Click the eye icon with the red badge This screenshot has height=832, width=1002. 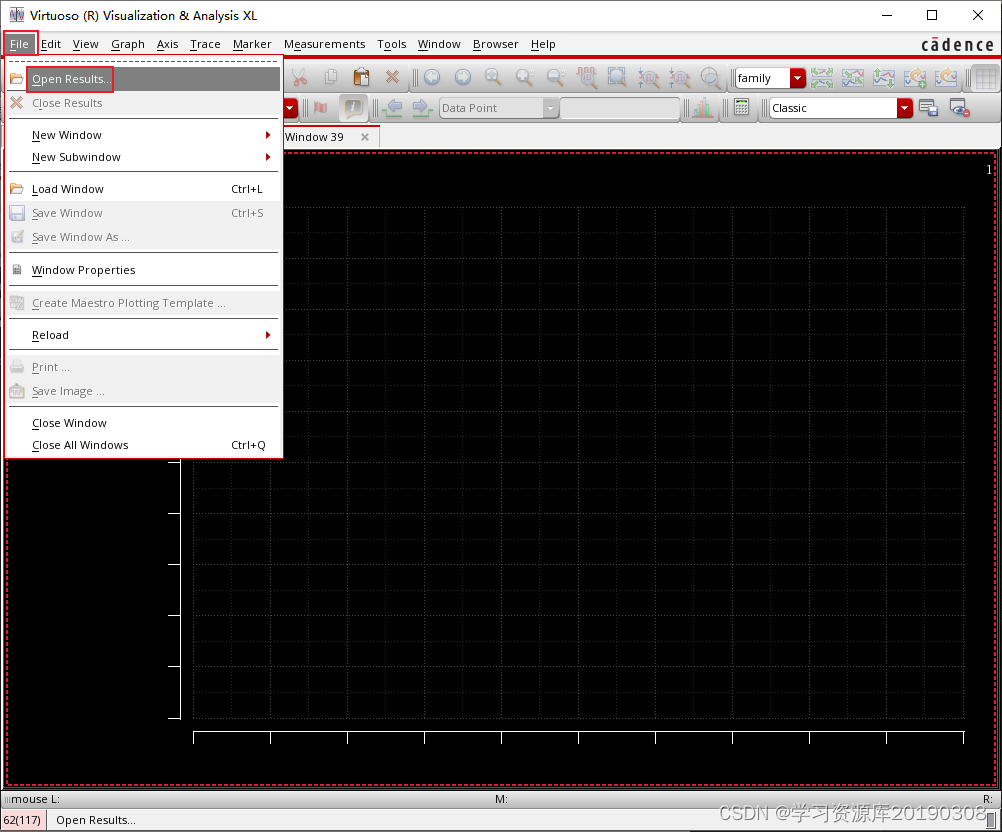pyautogui.click(x=959, y=108)
